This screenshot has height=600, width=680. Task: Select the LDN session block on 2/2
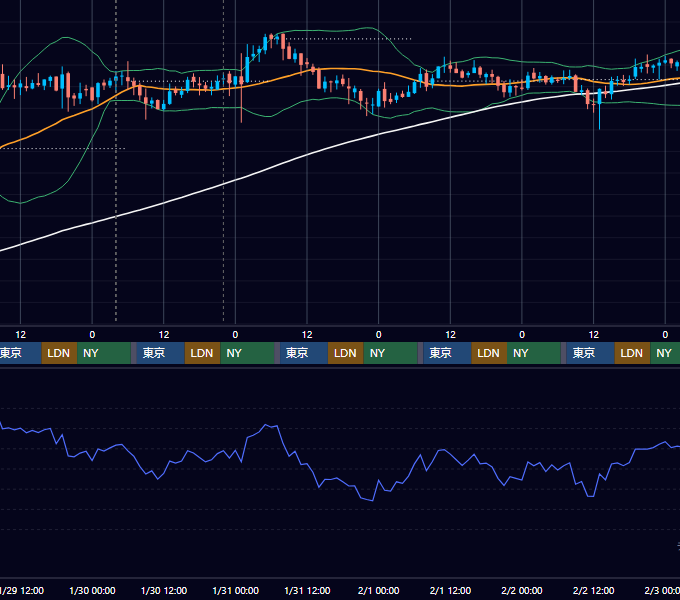coord(632,353)
